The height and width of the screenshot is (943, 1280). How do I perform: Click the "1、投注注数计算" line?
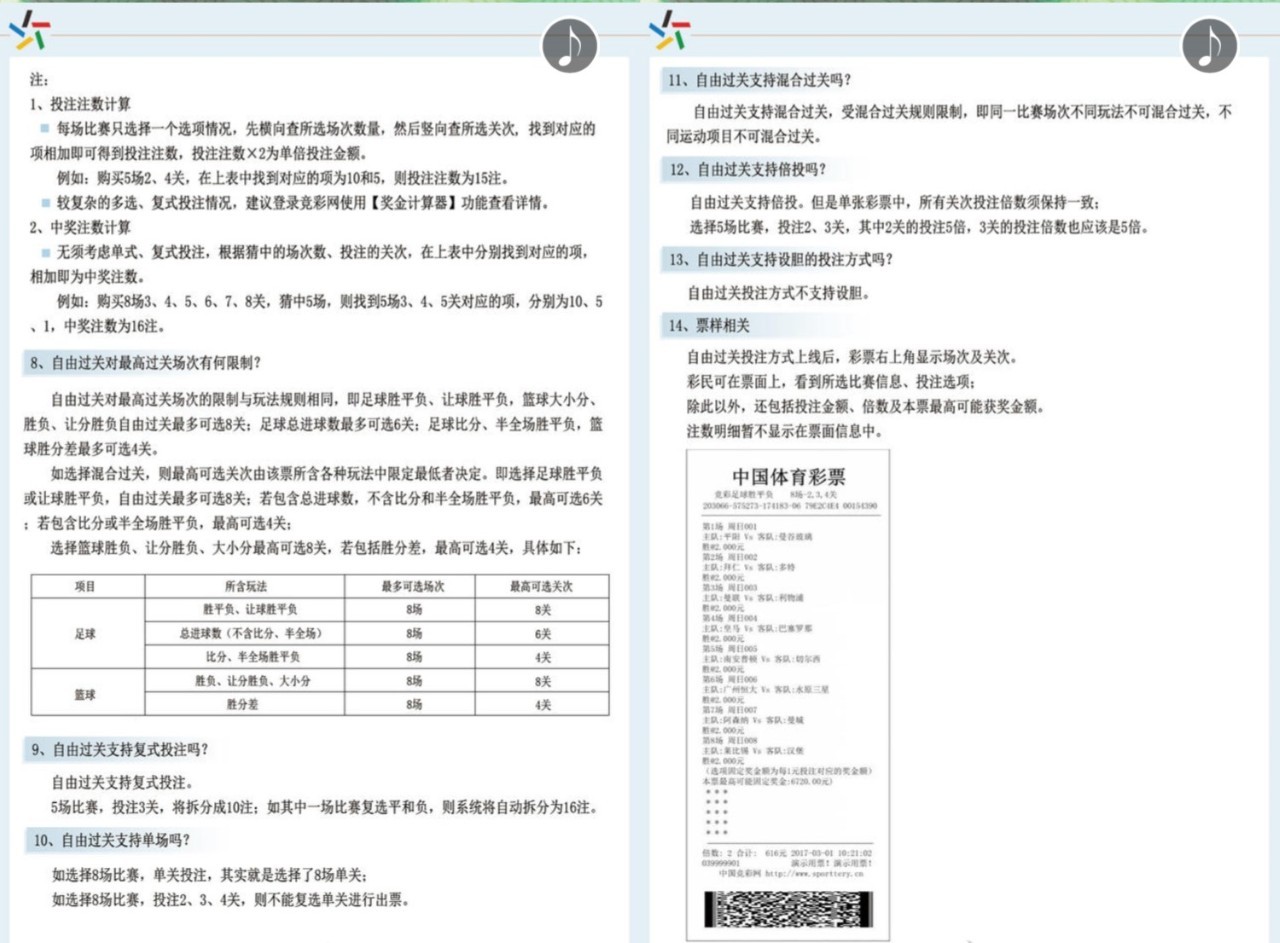coord(80,103)
